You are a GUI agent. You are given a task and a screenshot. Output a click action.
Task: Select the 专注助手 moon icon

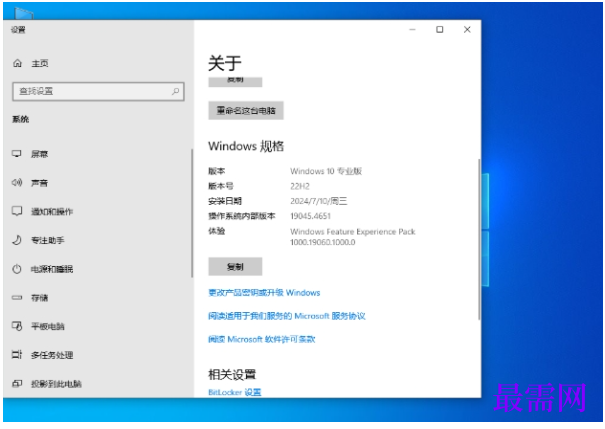coord(17,240)
